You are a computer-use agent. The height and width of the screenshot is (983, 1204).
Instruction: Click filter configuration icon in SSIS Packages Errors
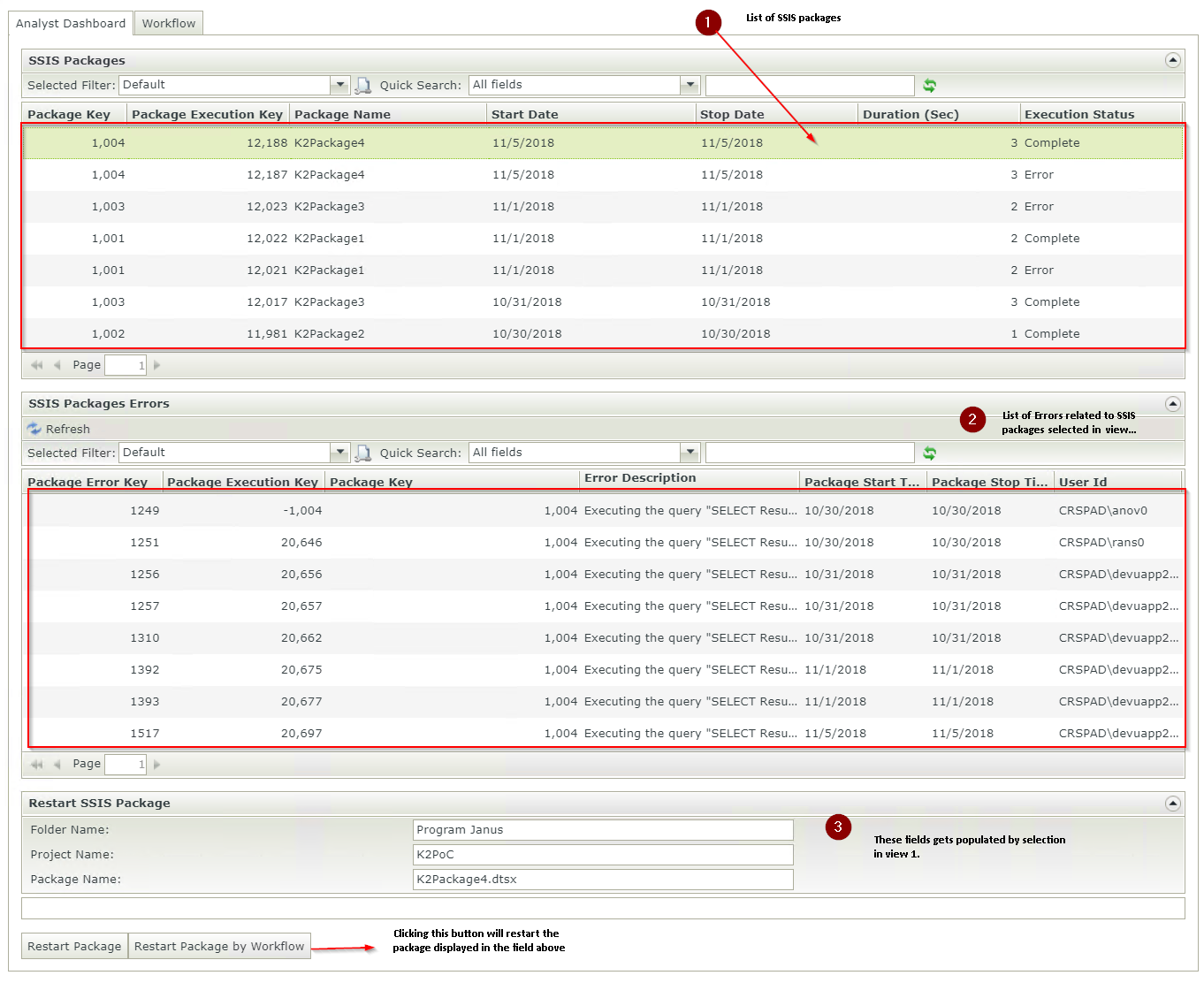point(362,453)
